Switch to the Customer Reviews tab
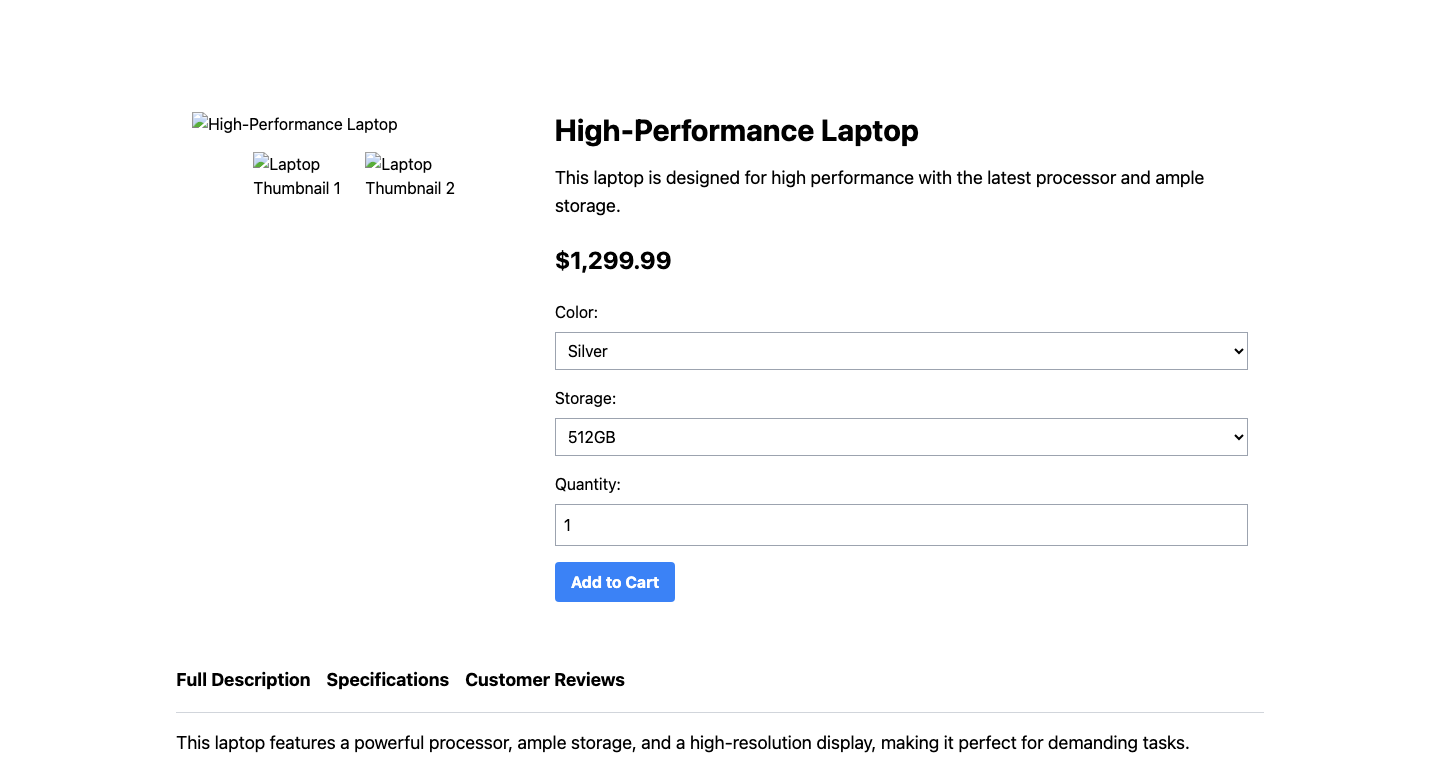The image size is (1440, 761). tap(545, 680)
